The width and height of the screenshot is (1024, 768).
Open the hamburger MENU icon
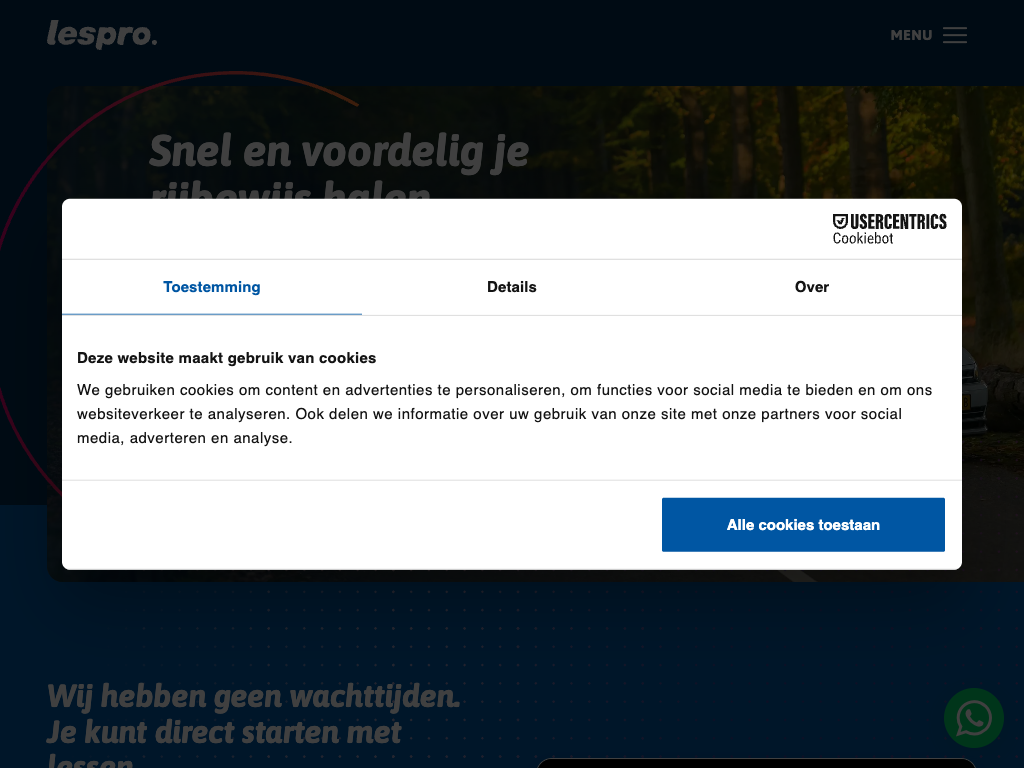(955, 35)
